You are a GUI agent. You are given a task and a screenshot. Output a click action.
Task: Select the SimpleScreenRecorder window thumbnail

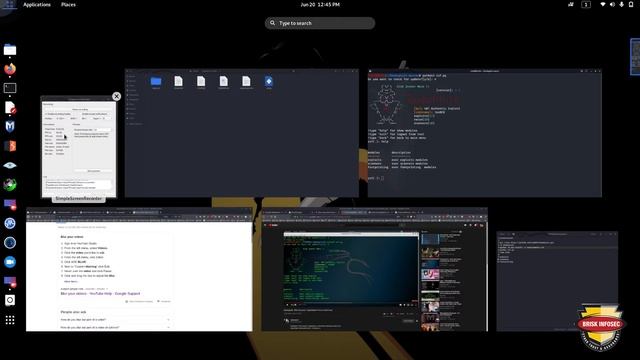pos(78,147)
